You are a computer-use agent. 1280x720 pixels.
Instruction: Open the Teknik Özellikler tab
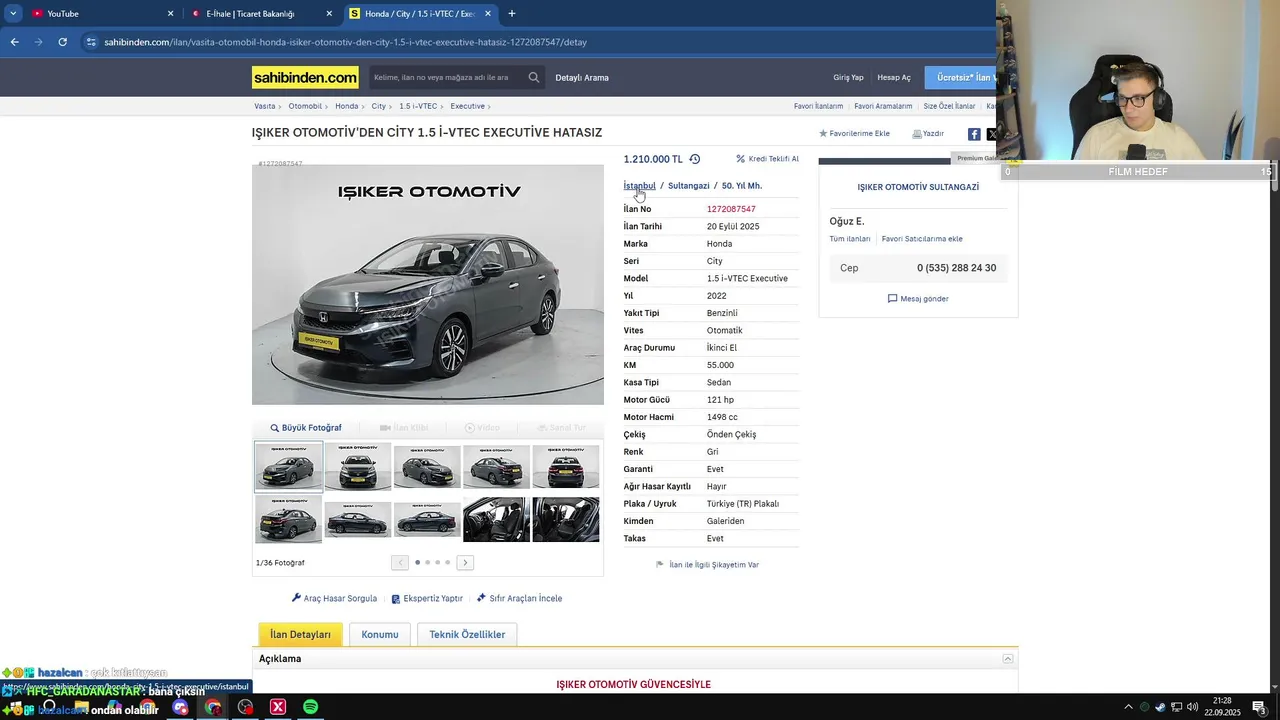coord(467,634)
